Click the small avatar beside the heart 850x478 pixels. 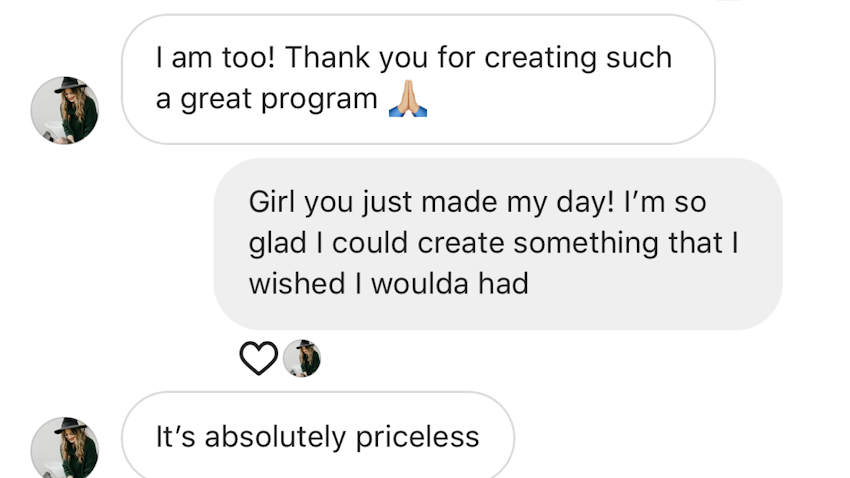coord(301,358)
